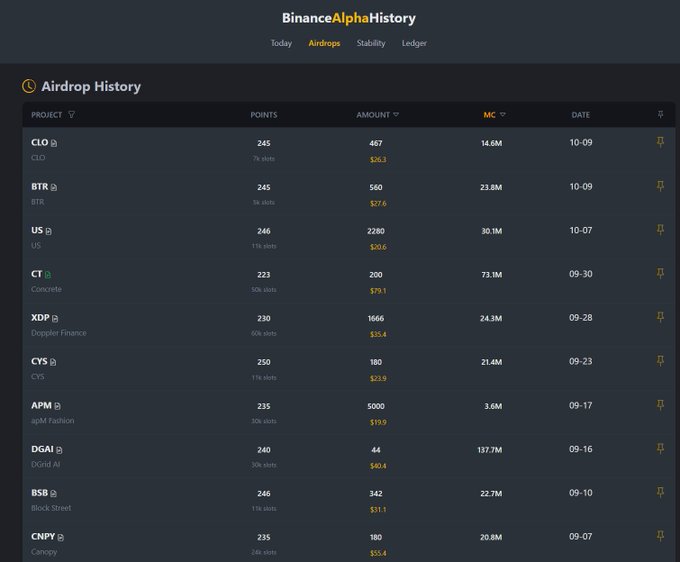Pin the CT Concrete row
680x562 pixels.
point(660,273)
